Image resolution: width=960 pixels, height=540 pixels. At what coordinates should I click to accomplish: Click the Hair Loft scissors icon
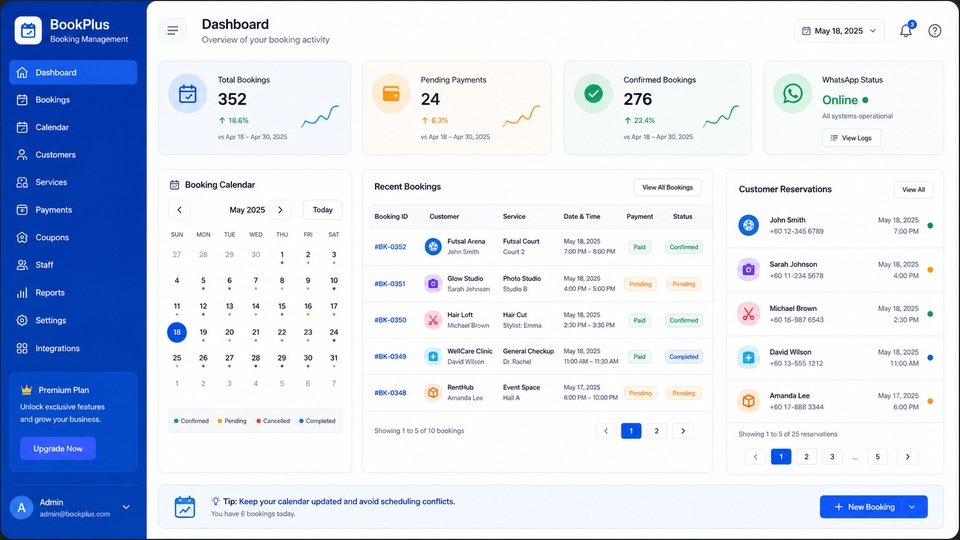click(433, 320)
